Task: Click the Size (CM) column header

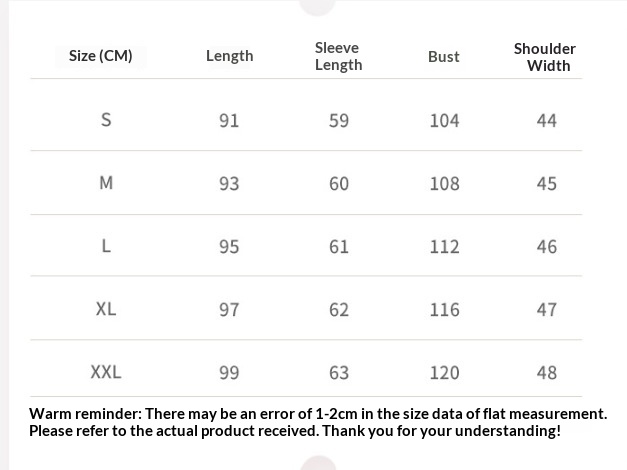Action: click(x=101, y=56)
